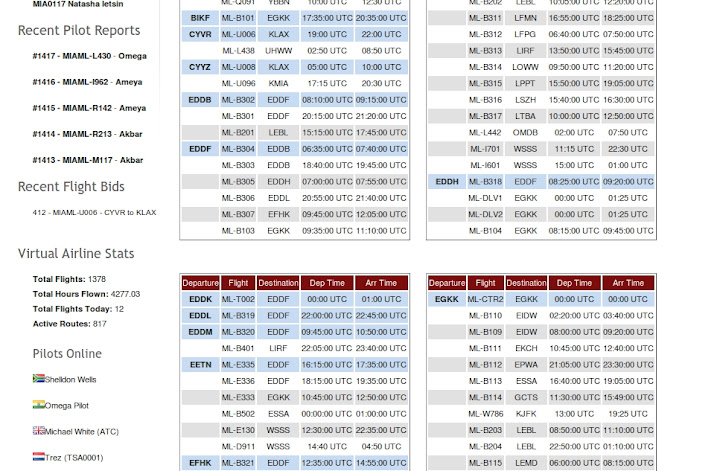Open pilot report #1413 MIAML-M117 Akbar
The image size is (720, 471).
tap(88, 160)
